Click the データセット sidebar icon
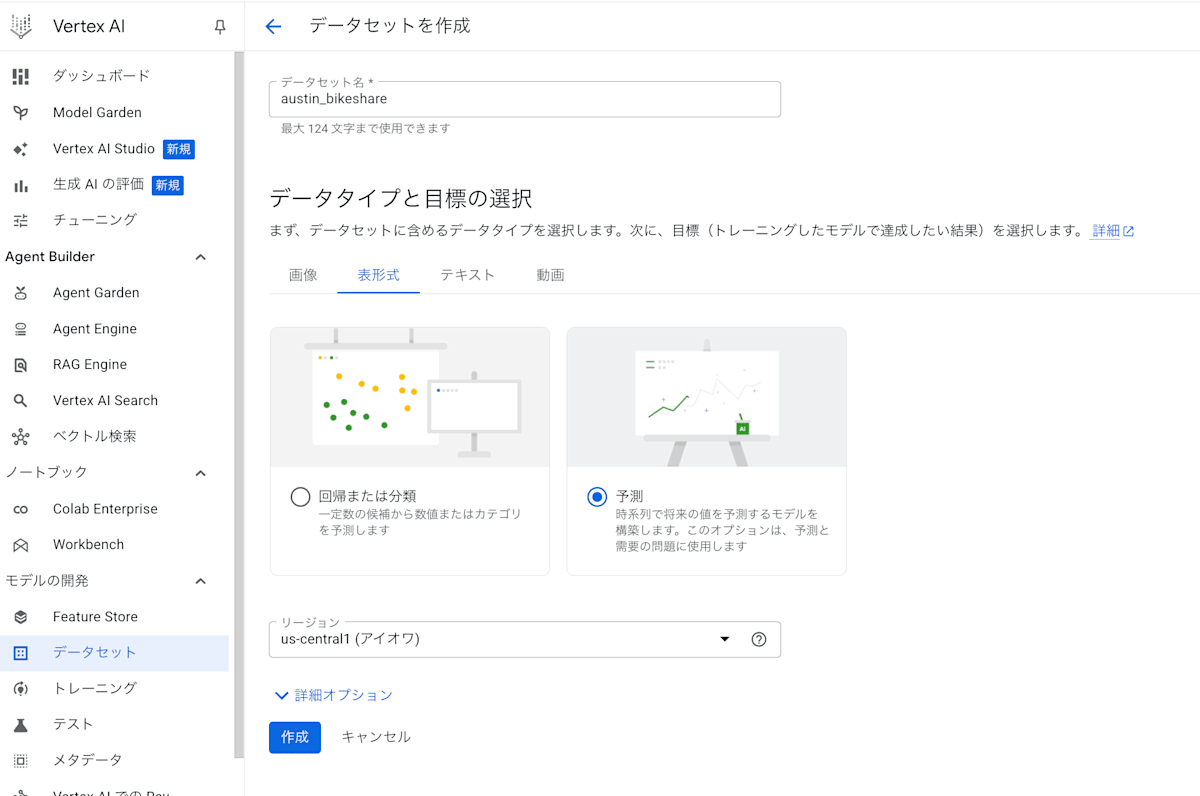 point(21,653)
